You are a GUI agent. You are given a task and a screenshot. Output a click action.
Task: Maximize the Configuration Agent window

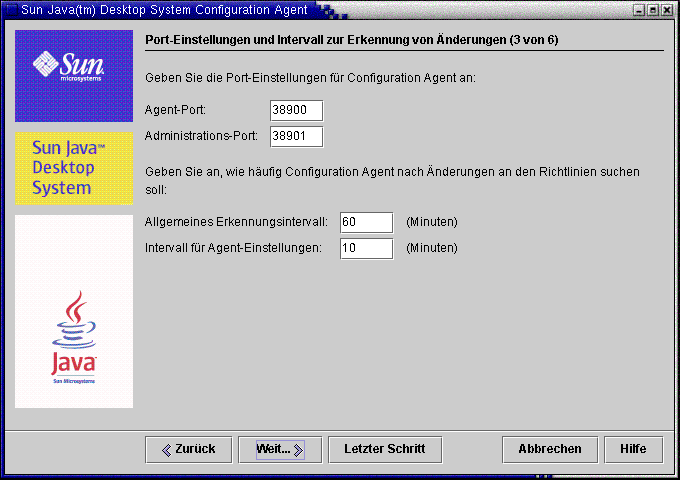click(x=653, y=10)
